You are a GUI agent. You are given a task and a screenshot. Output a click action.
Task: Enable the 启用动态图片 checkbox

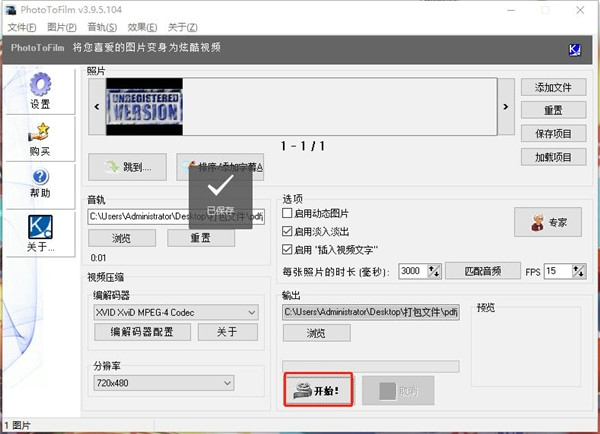coord(288,214)
